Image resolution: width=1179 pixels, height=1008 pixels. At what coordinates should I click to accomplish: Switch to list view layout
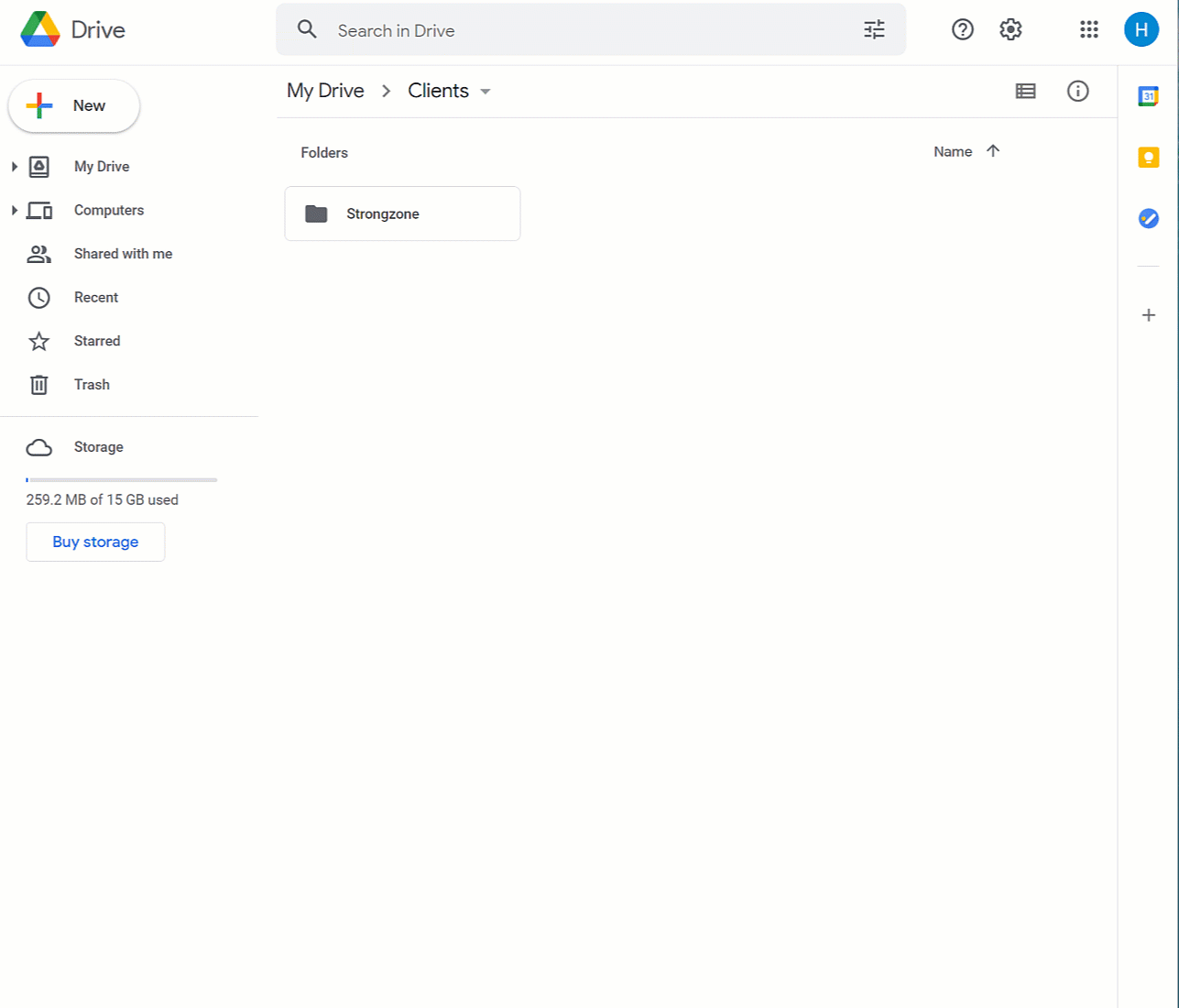pos(1025,91)
